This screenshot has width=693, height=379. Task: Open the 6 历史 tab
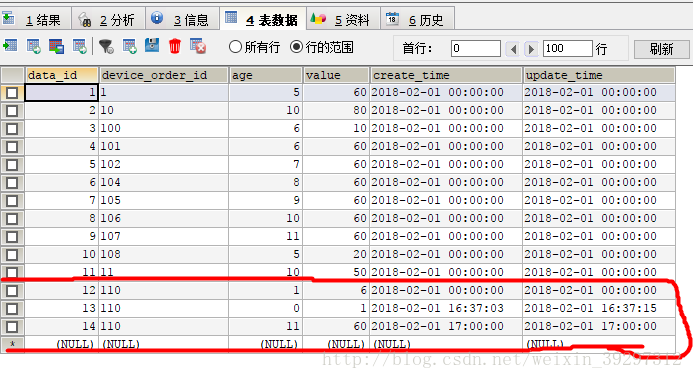tap(417, 19)
